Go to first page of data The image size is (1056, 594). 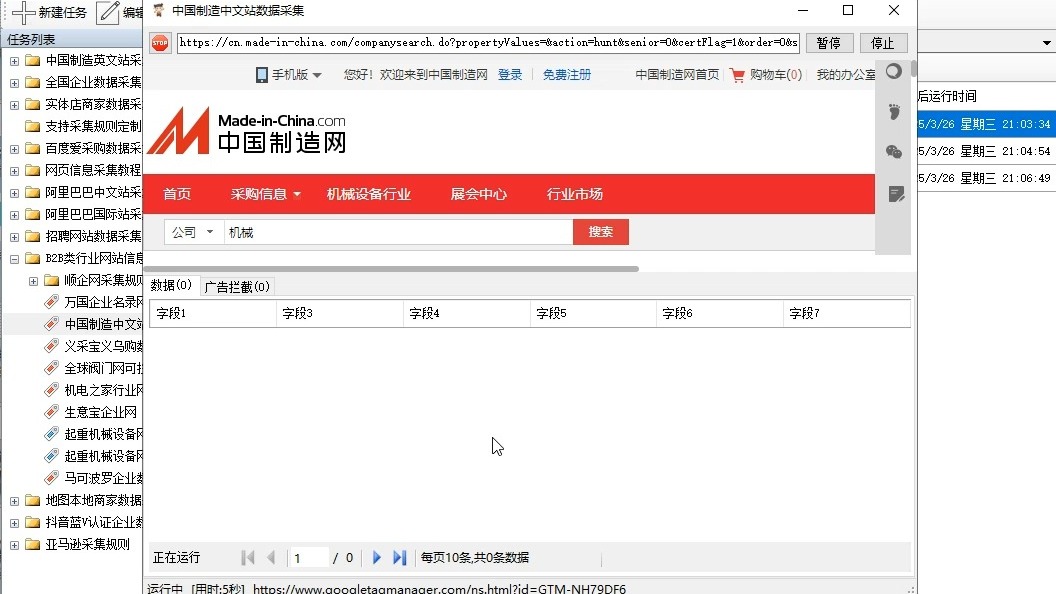pos(248,558)
